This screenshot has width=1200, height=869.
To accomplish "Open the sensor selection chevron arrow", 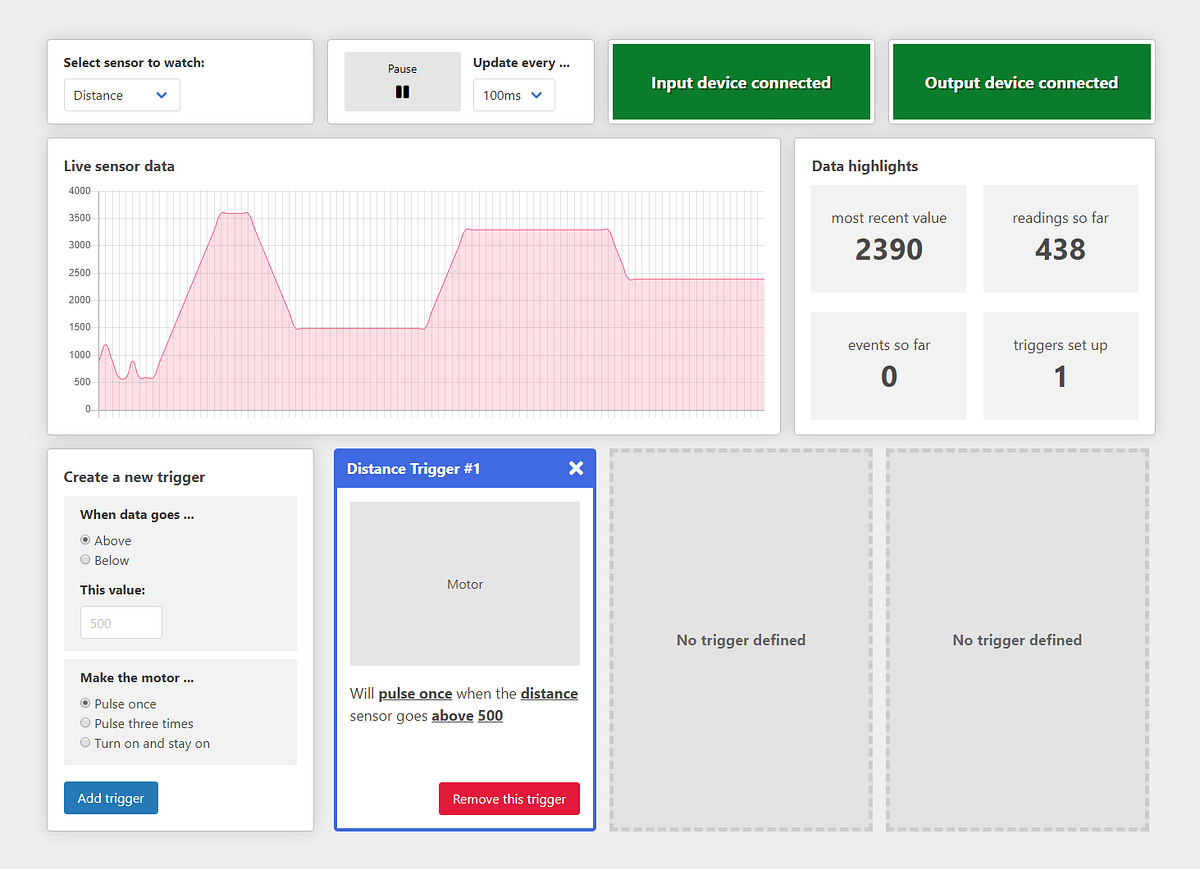I will point(163,95).
